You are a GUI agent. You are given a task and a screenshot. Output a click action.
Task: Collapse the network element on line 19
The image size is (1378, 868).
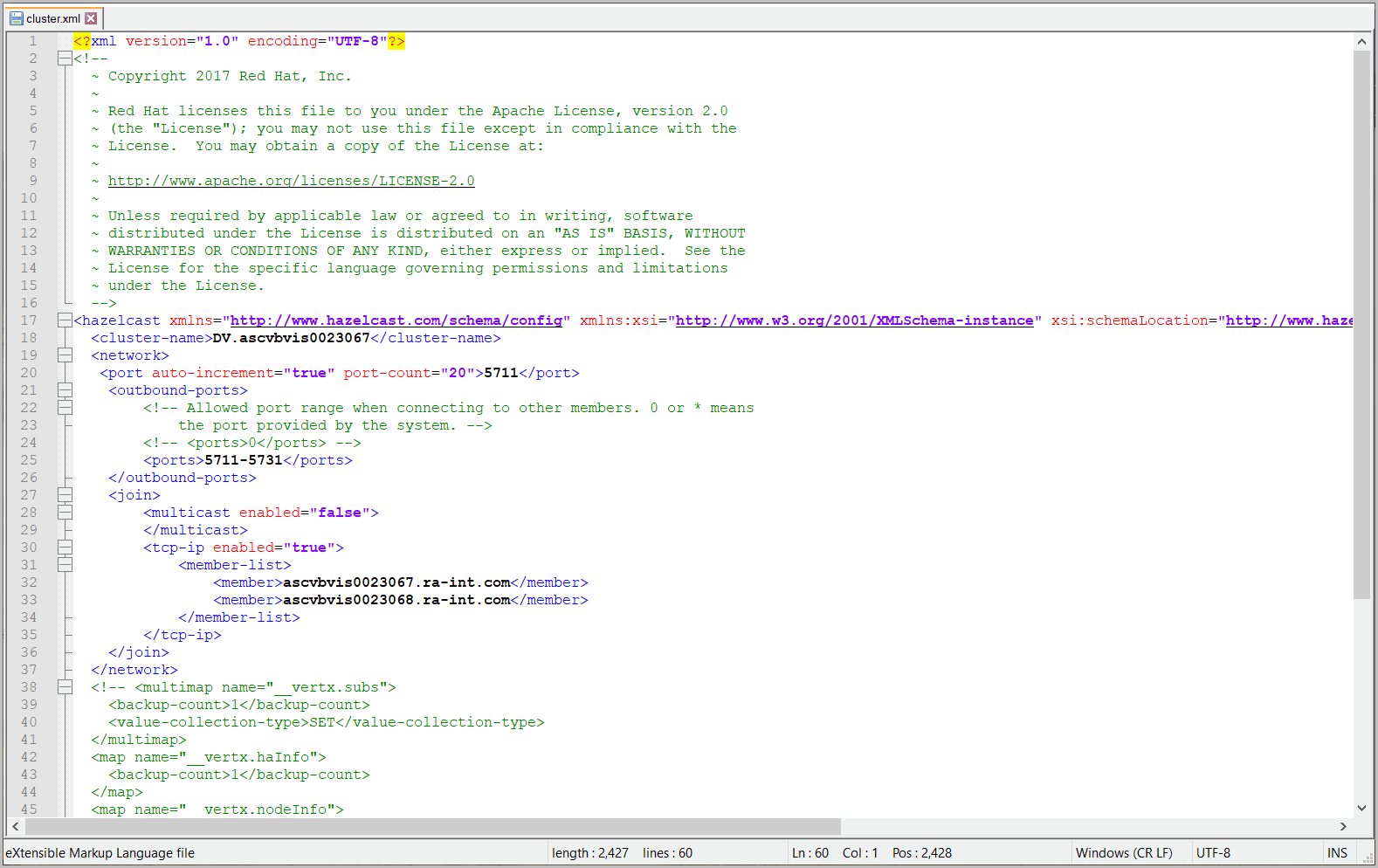coord(65,355)
